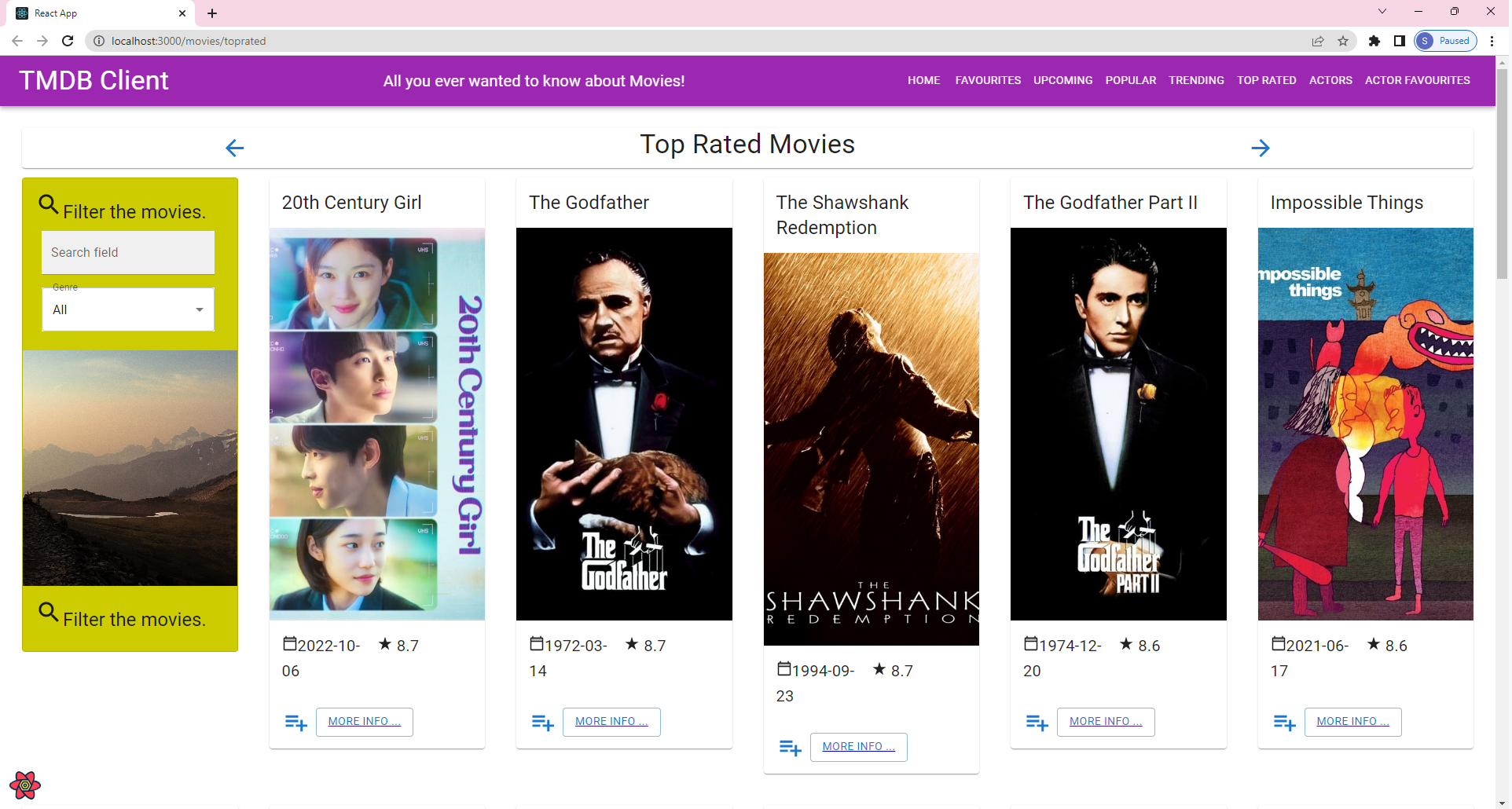This screenshot has width=1512, height=809.
Task: Open HOME navigation item
Action: click(x=924, y=80)
